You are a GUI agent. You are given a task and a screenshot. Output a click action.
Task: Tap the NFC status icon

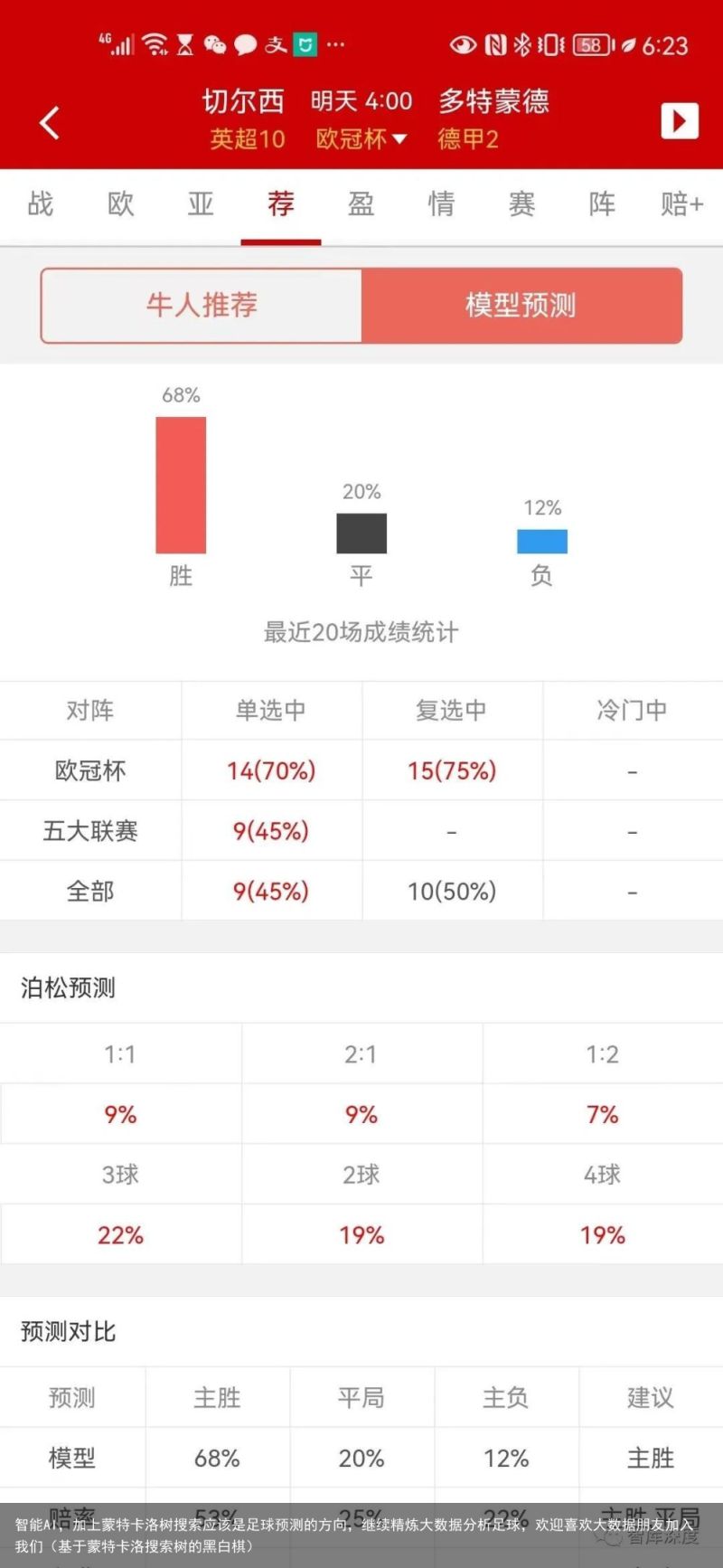tap(495, 44)
